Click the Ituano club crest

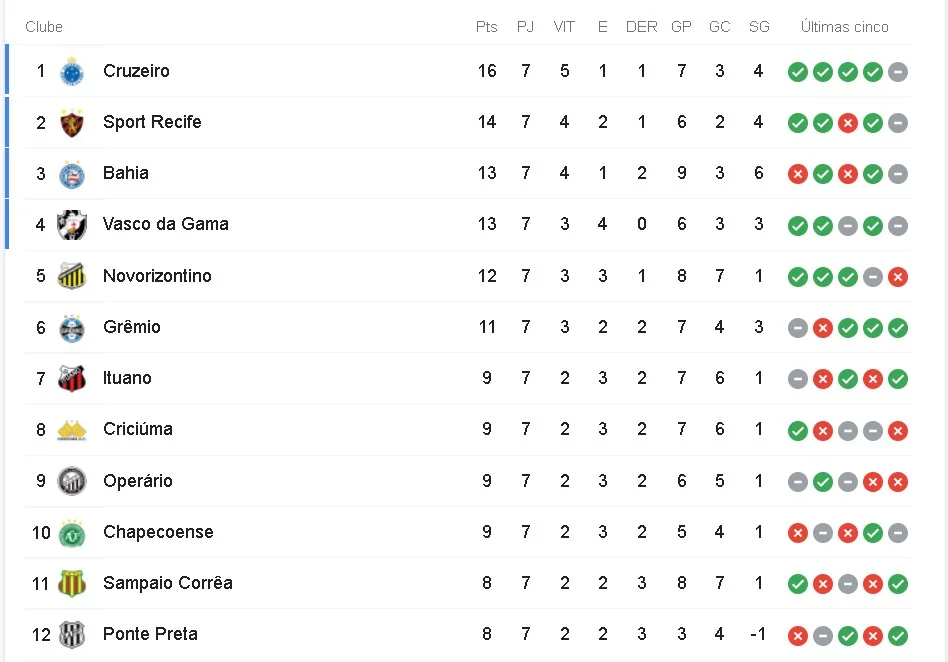72,378
